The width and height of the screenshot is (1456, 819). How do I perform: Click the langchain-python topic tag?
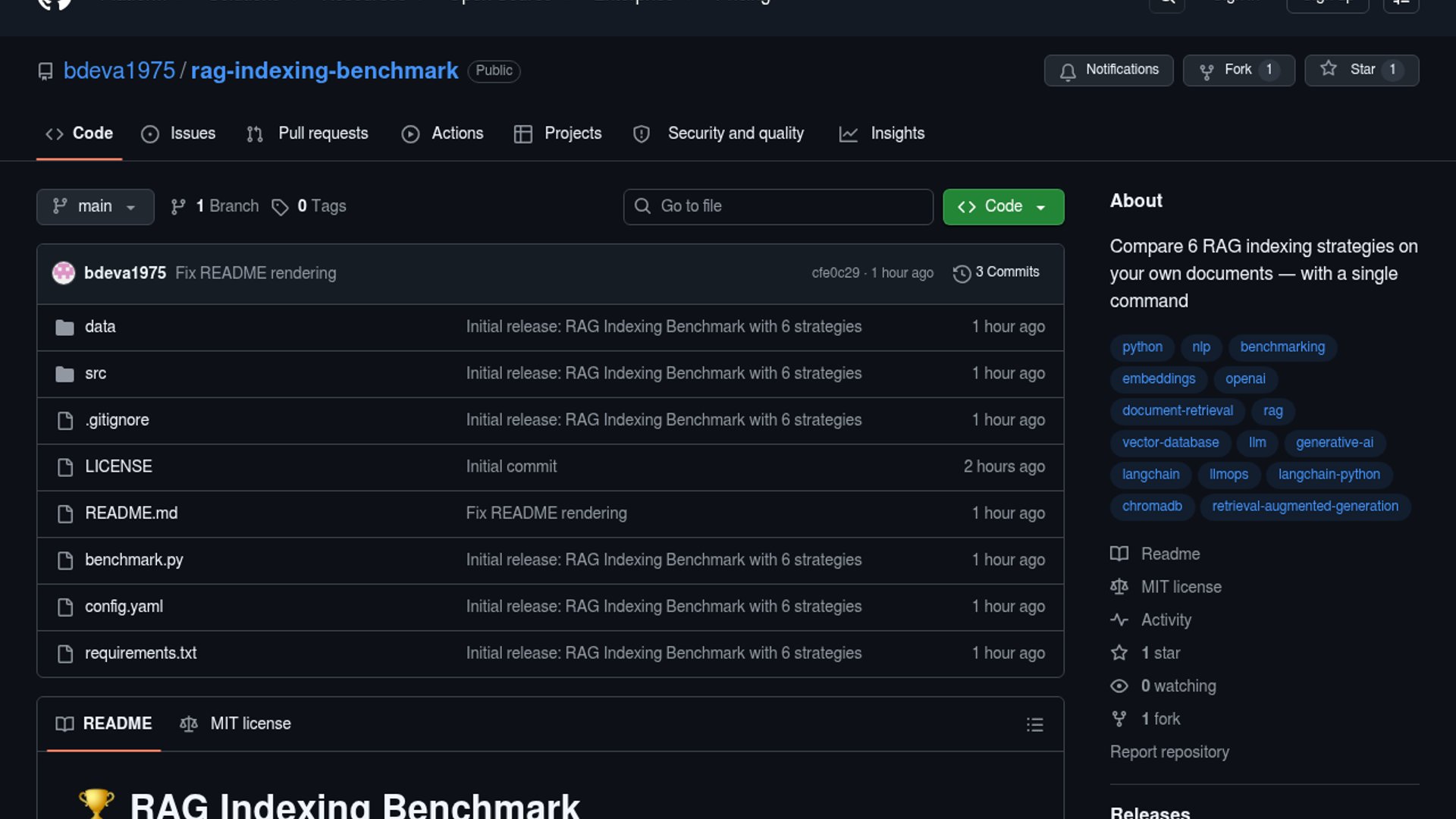coord(1329,475)
